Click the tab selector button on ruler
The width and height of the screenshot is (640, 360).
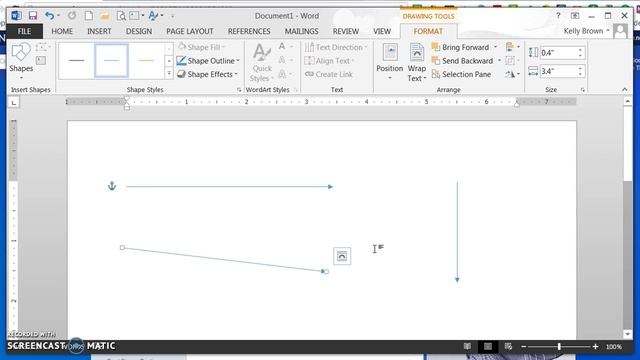point(14,102)
